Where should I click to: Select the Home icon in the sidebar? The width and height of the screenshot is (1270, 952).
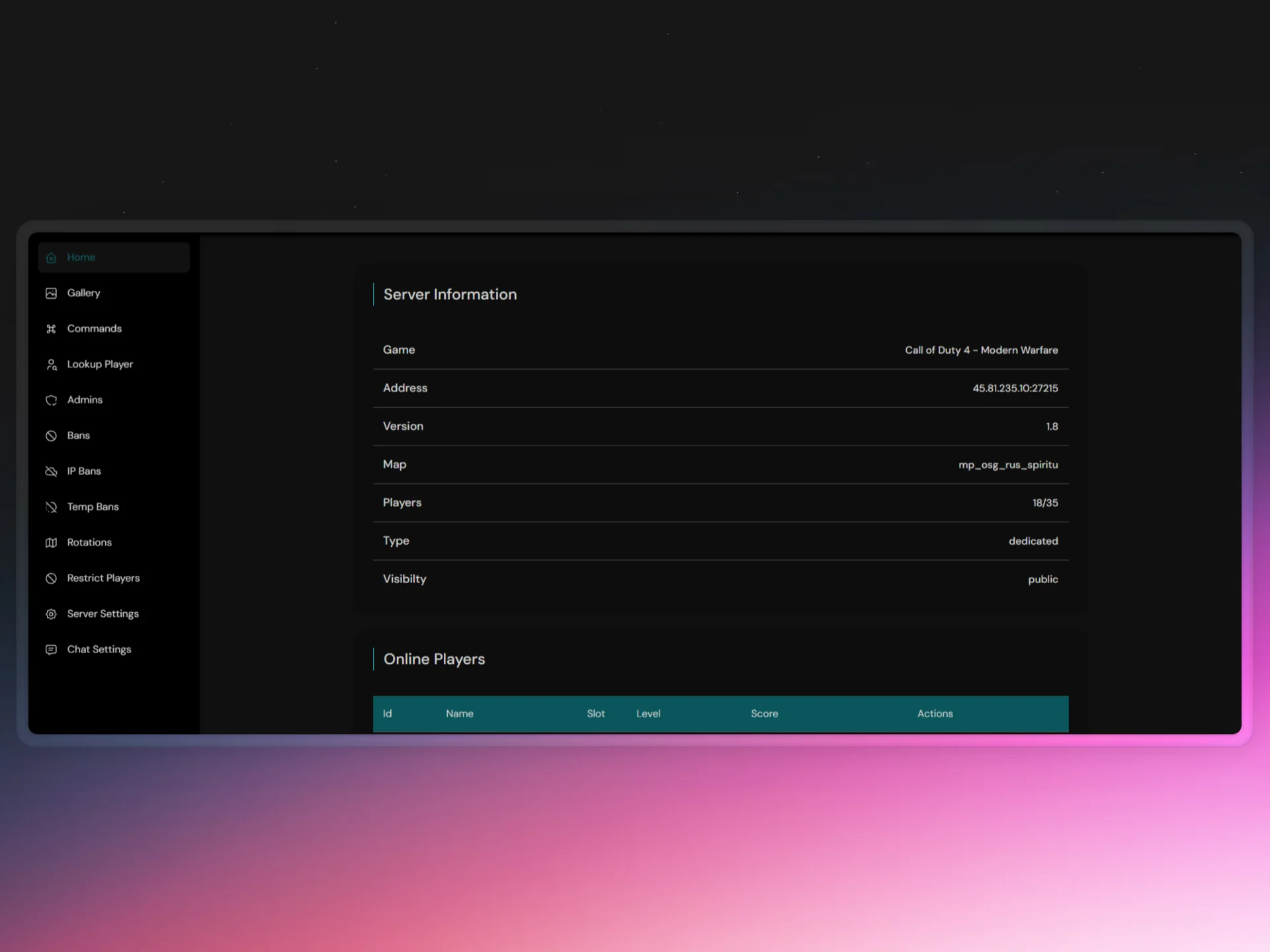52,258
